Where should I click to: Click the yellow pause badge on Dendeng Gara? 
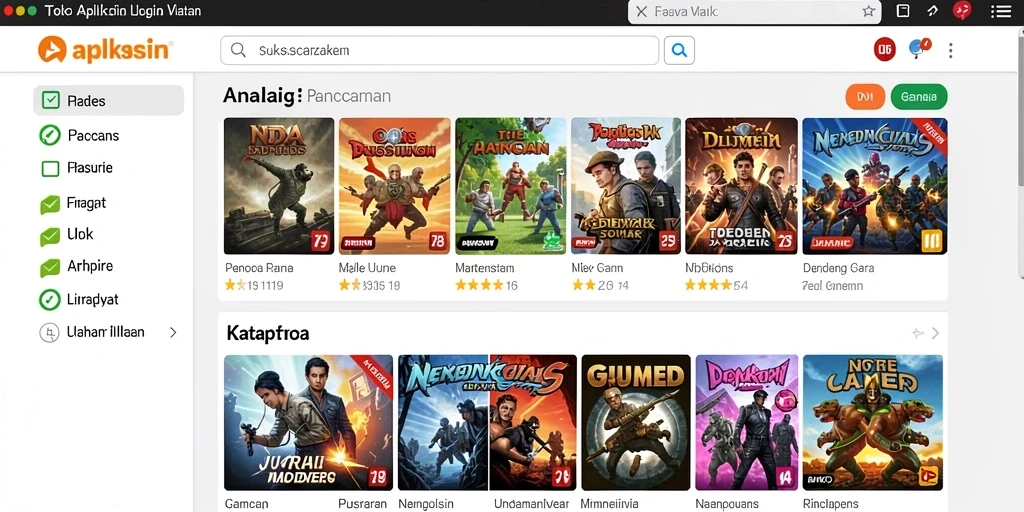tap(932, 241)
